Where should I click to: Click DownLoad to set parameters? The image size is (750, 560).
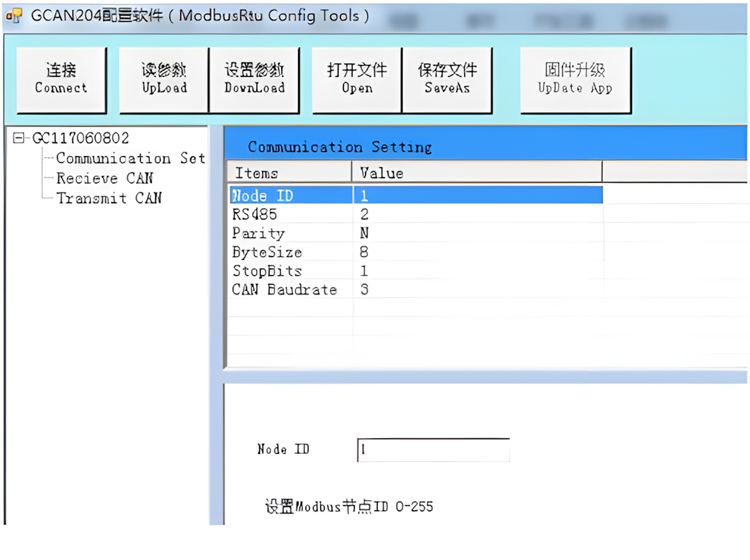click(x=254, y=77)
